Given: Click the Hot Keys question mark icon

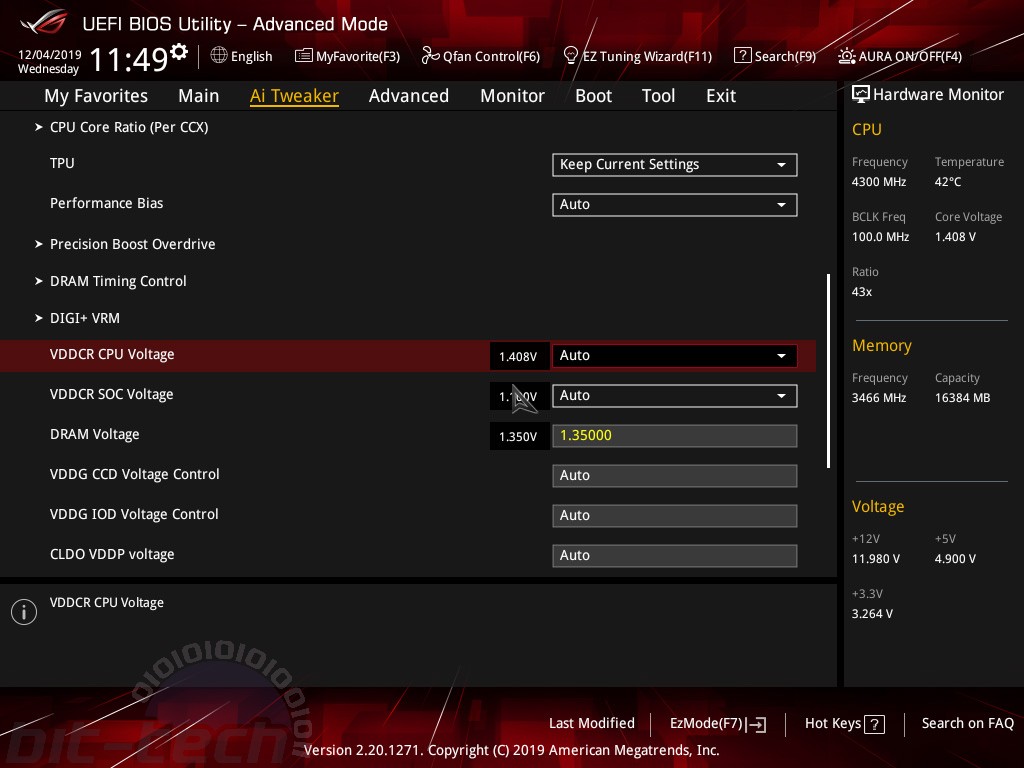Looking at the screenshot, I should (874, 724).
